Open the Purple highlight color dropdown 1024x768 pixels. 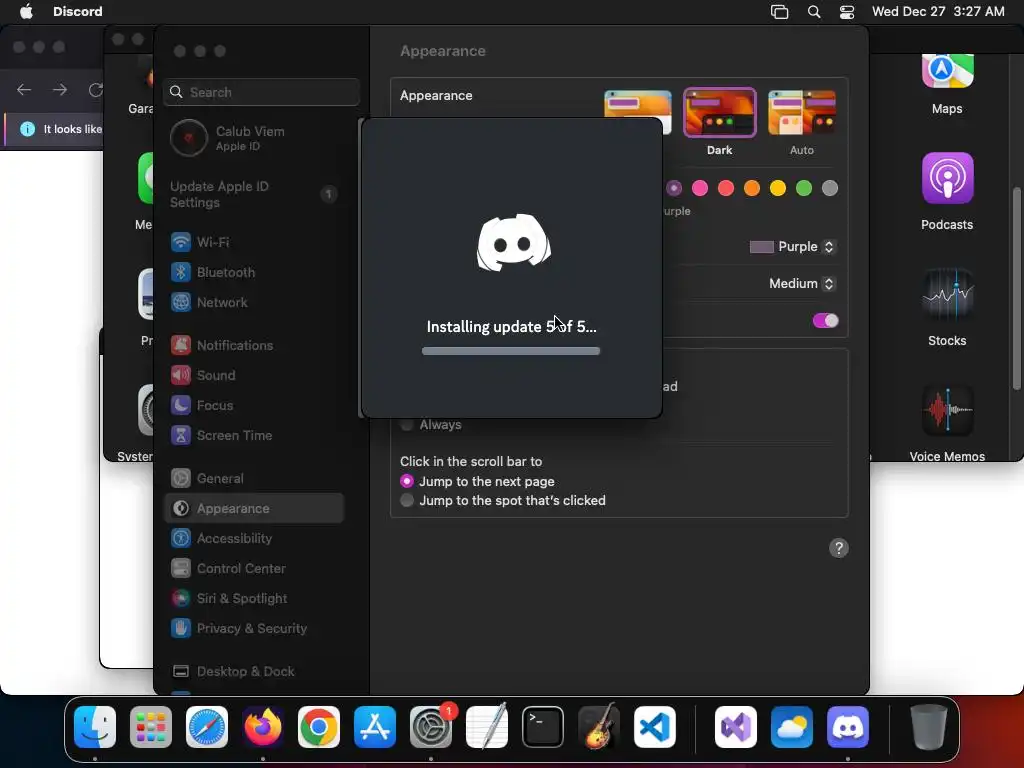coord(792,247)
